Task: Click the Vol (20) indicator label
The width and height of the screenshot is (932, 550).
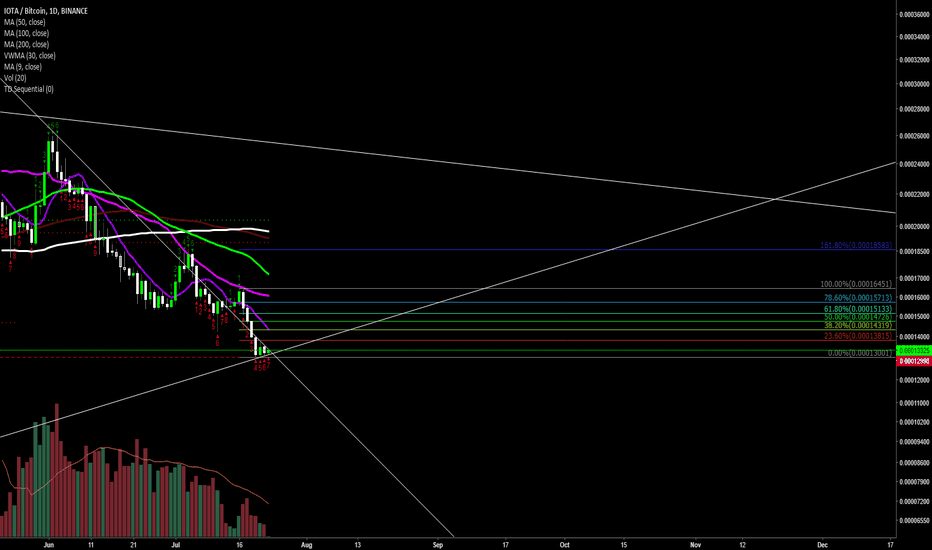Action: pyautogui.click(x=15, y=78)
